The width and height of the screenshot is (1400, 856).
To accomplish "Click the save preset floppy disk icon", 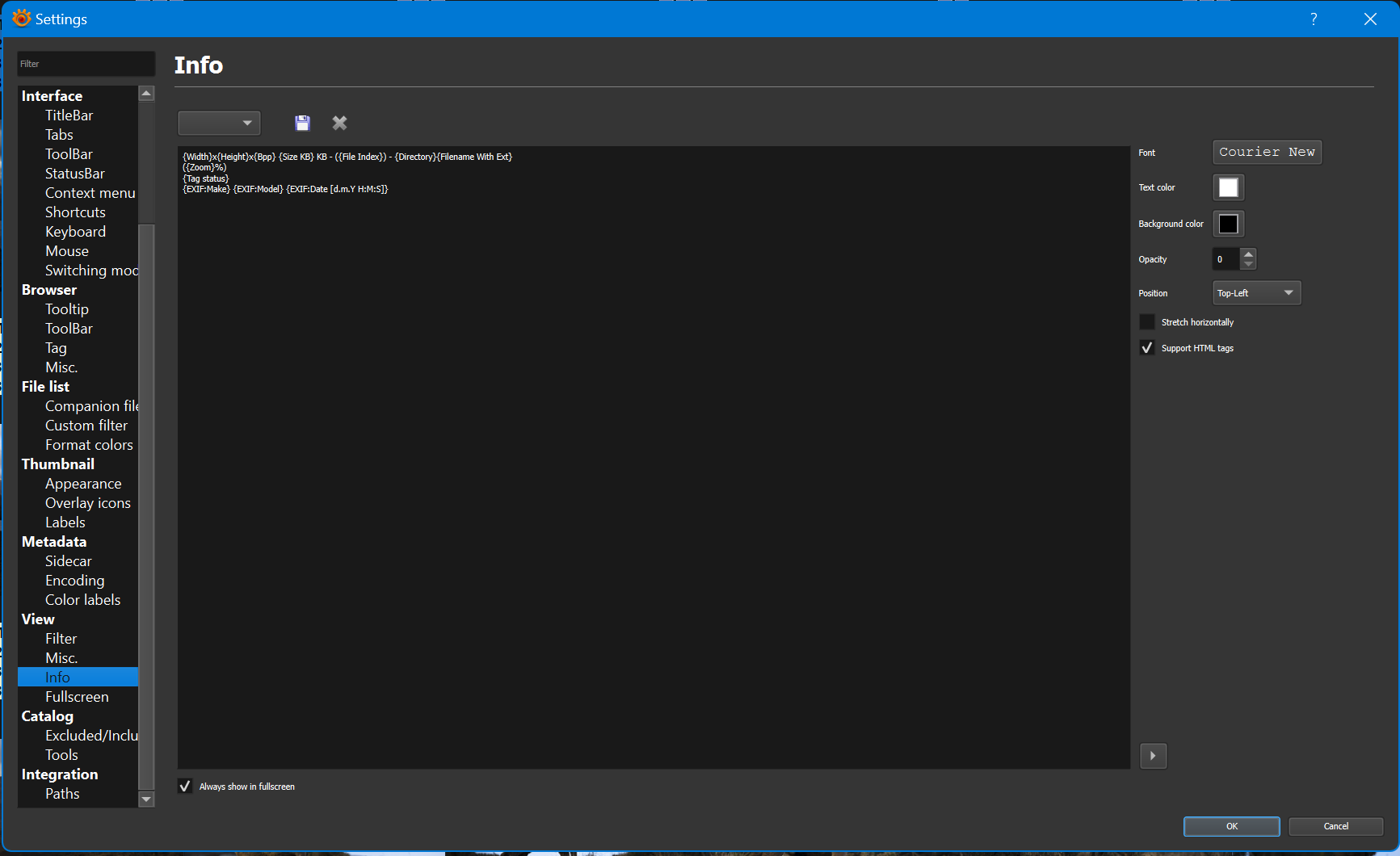I will pyautogui.click(x=302, y=123).
